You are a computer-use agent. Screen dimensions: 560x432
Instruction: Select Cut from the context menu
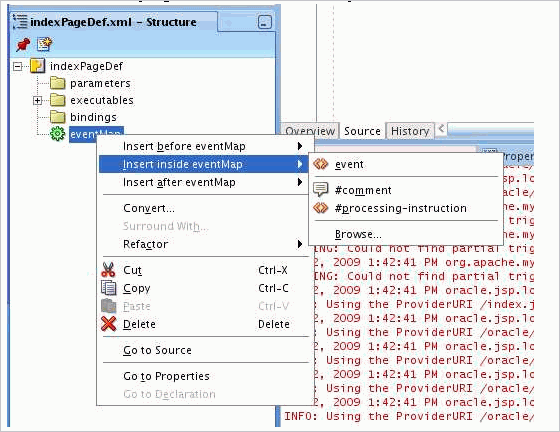204,270
